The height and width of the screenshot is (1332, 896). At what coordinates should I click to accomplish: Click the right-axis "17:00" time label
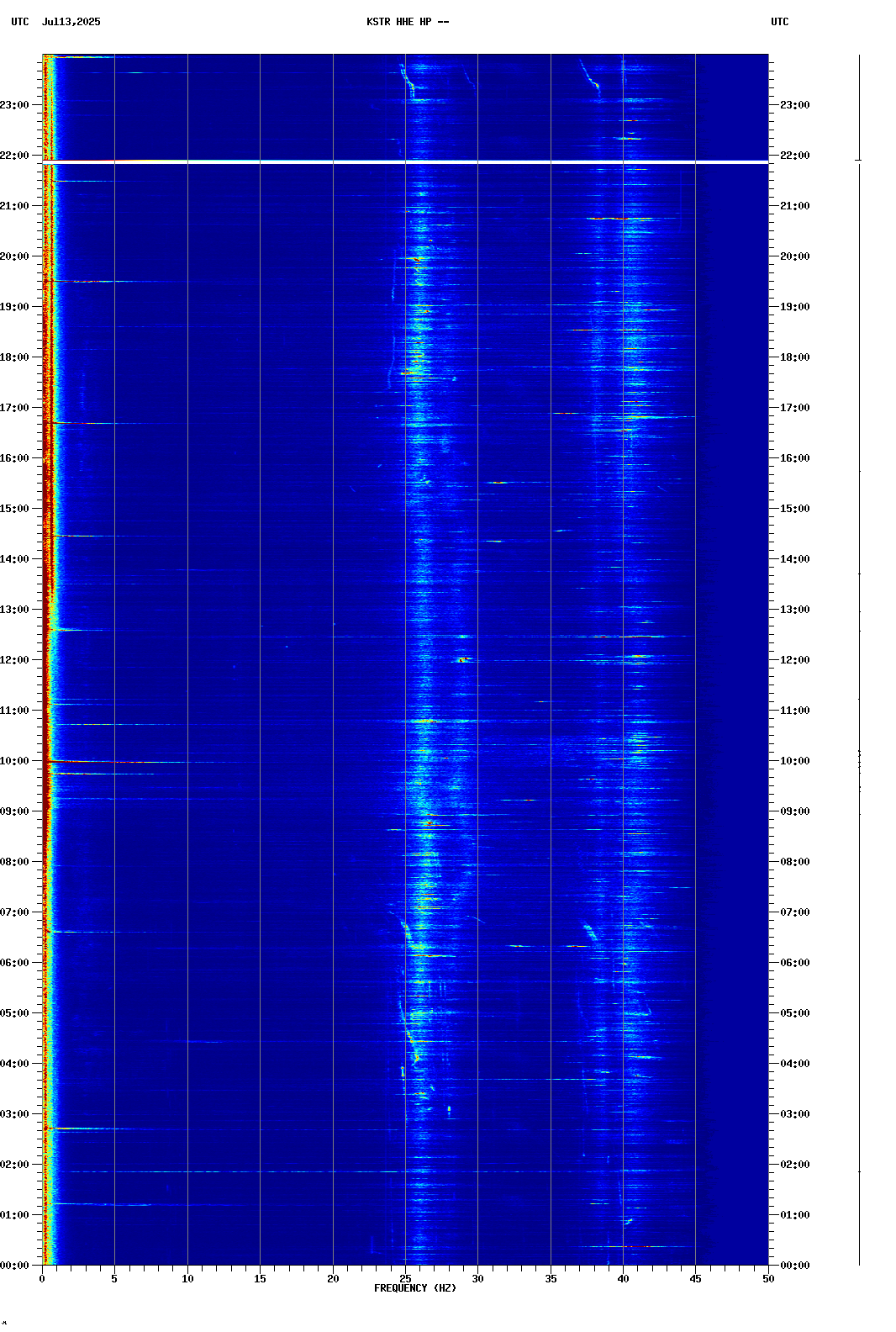click(795, 408)
